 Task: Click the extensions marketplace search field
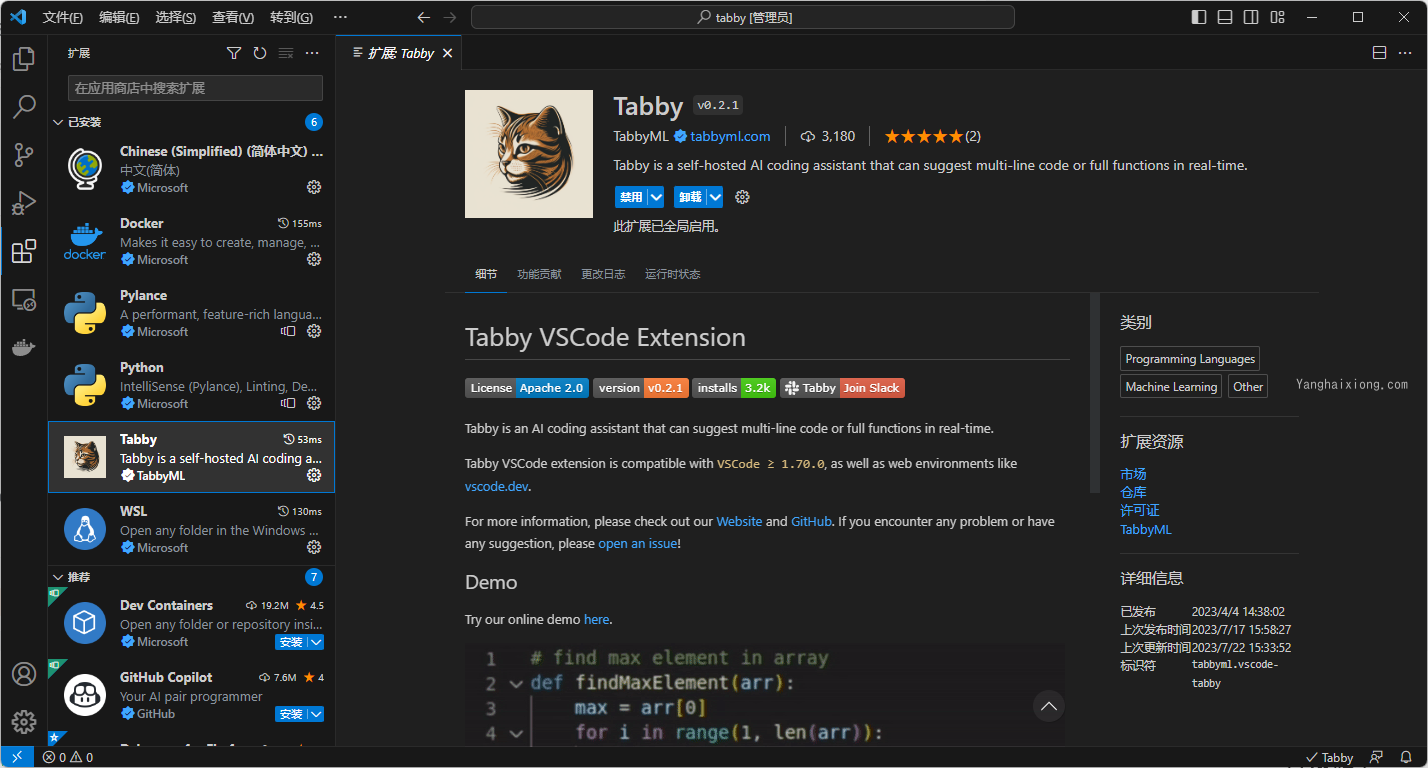195,88
